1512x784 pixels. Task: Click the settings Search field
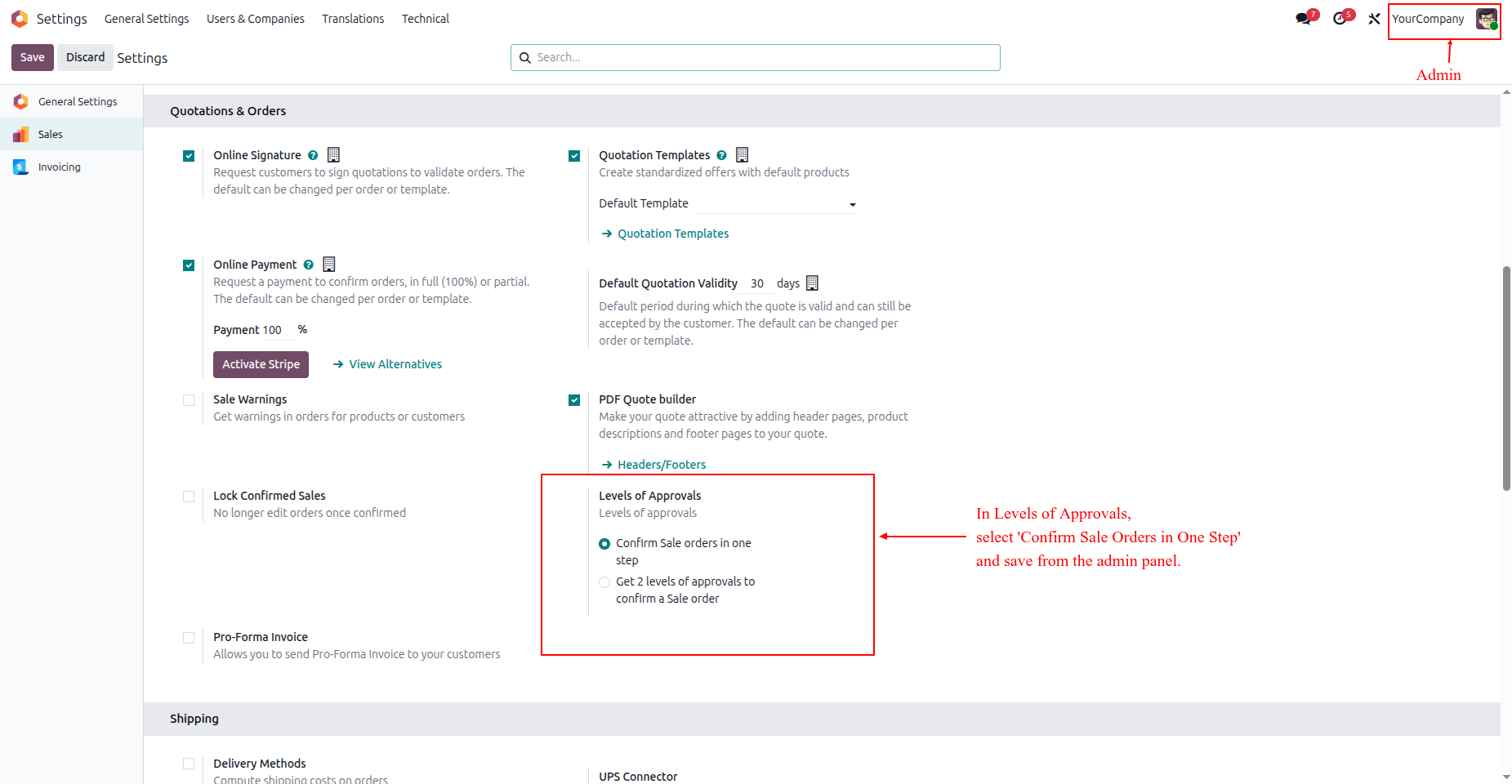coord(756,57)
